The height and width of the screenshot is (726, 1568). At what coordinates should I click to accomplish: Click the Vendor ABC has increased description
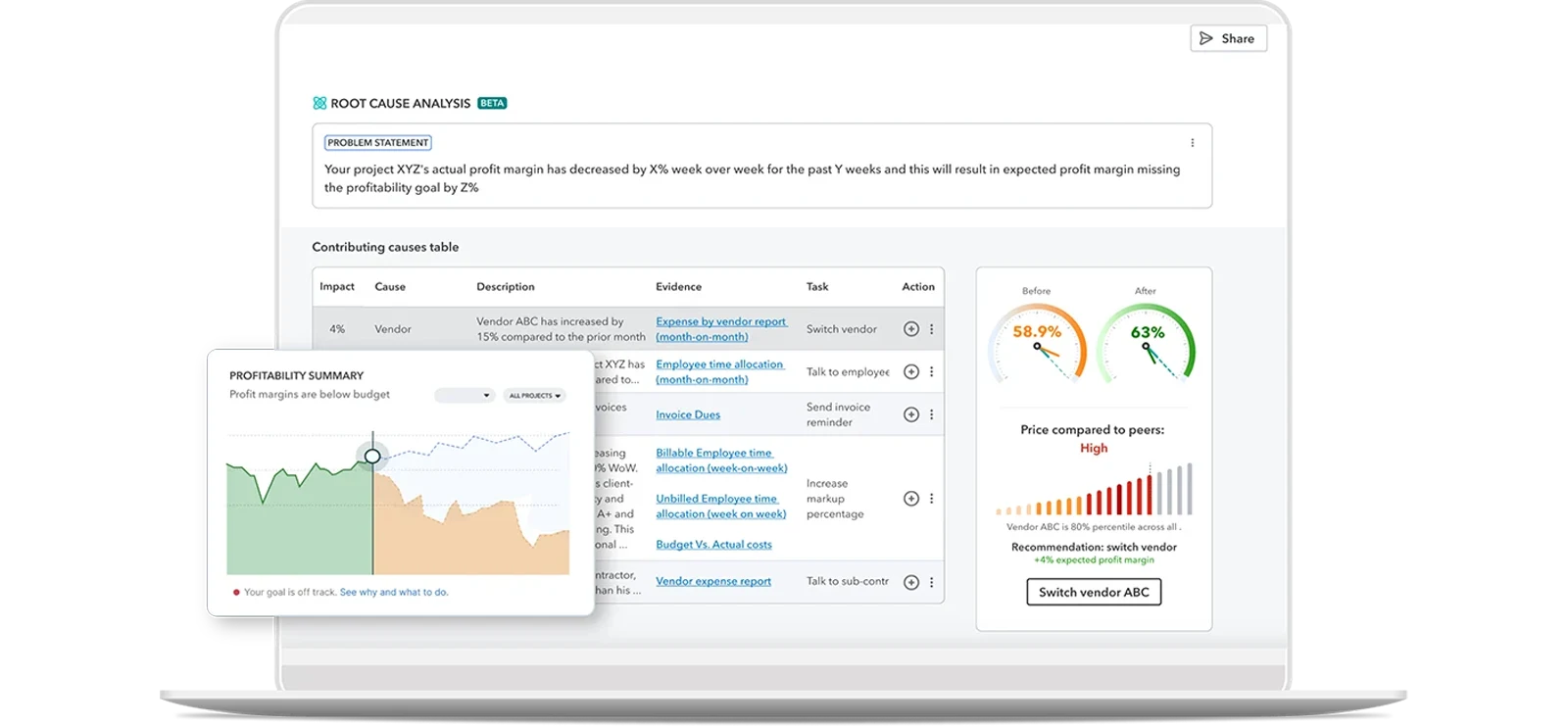(561, 329)
